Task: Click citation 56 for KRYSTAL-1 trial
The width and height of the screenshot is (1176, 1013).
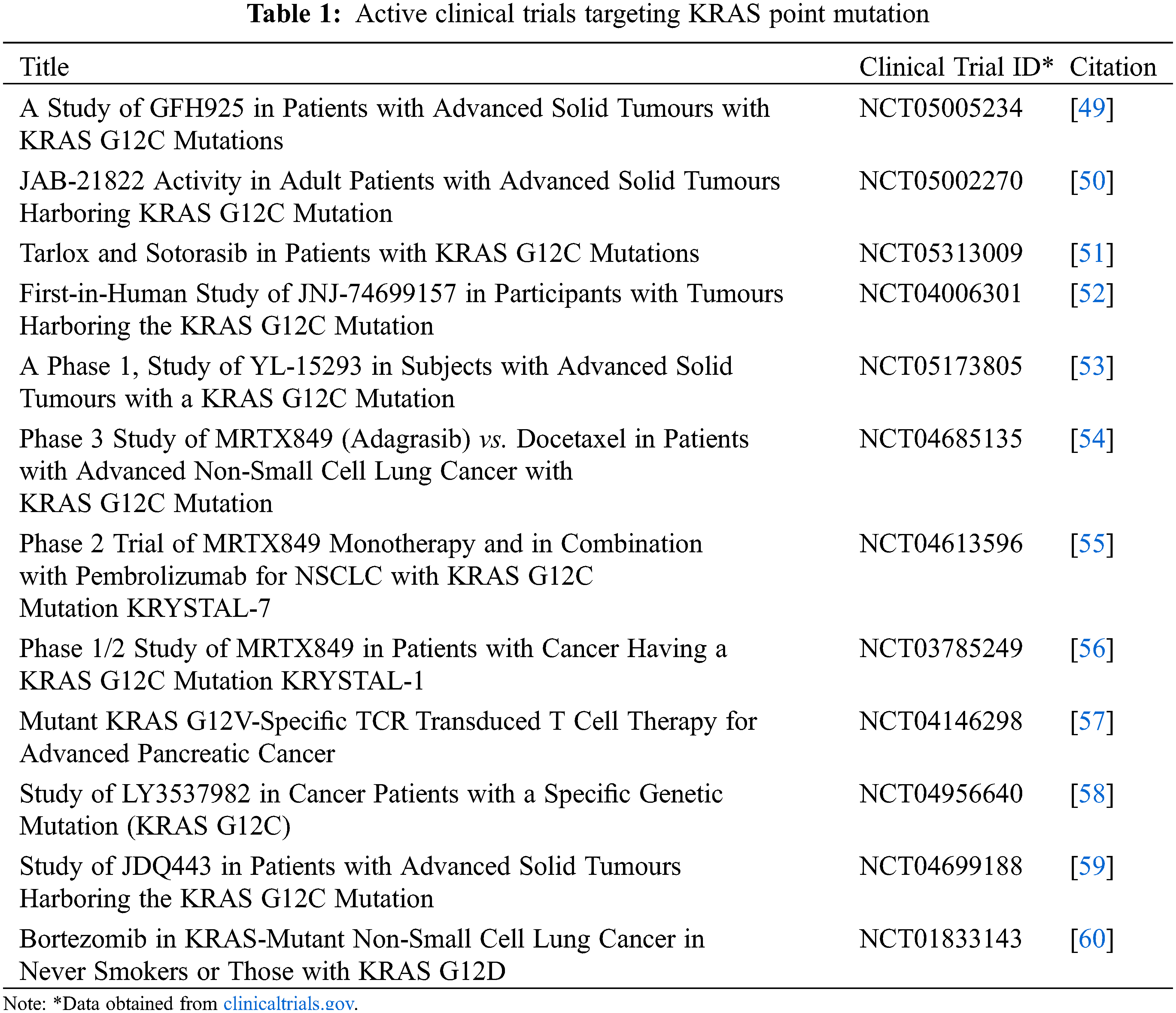Action: [1091, 648]
